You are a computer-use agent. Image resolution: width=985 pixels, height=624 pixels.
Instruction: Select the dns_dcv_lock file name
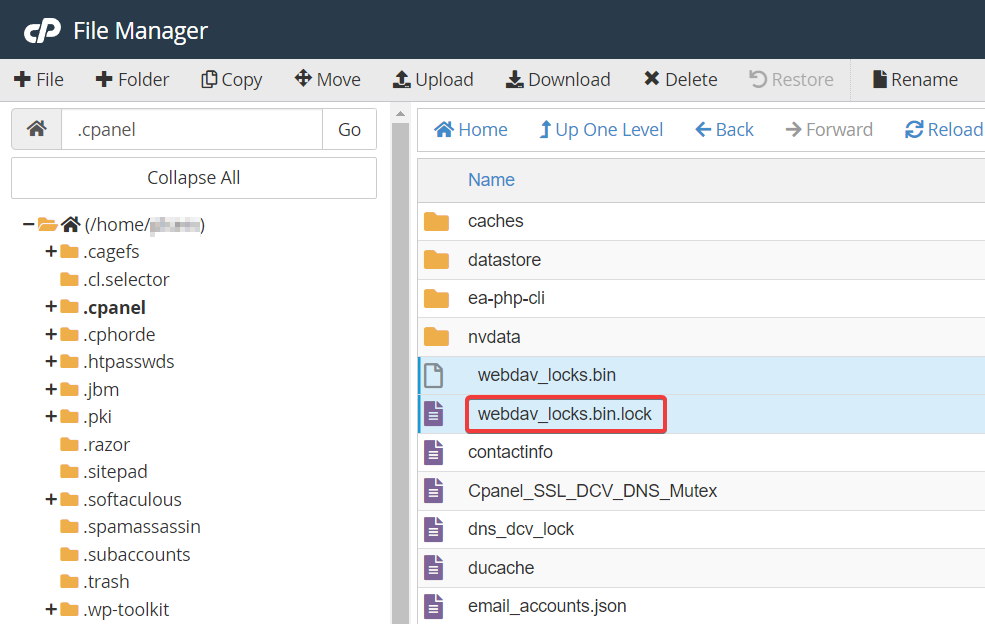520,529
